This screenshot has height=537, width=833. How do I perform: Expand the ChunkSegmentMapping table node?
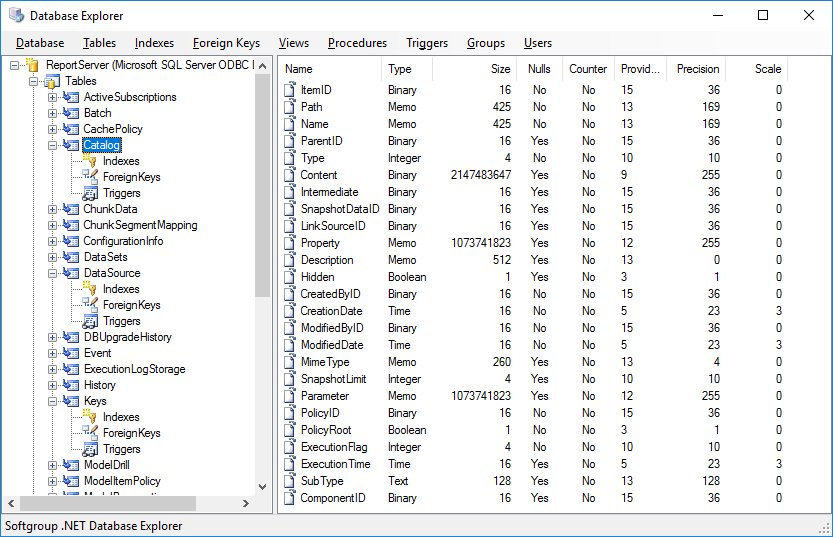(52, 225)
